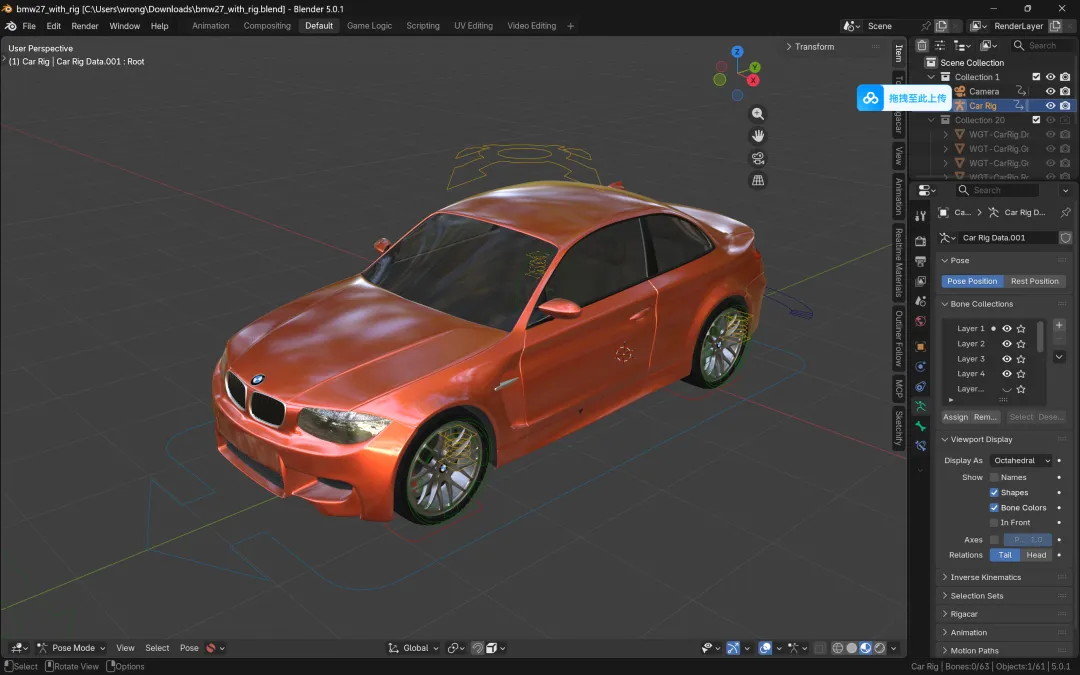The height and width of the screenshot is (675, 1080).
Task: Click the pin icon in properties header
Action: [x=1066, y=212]
